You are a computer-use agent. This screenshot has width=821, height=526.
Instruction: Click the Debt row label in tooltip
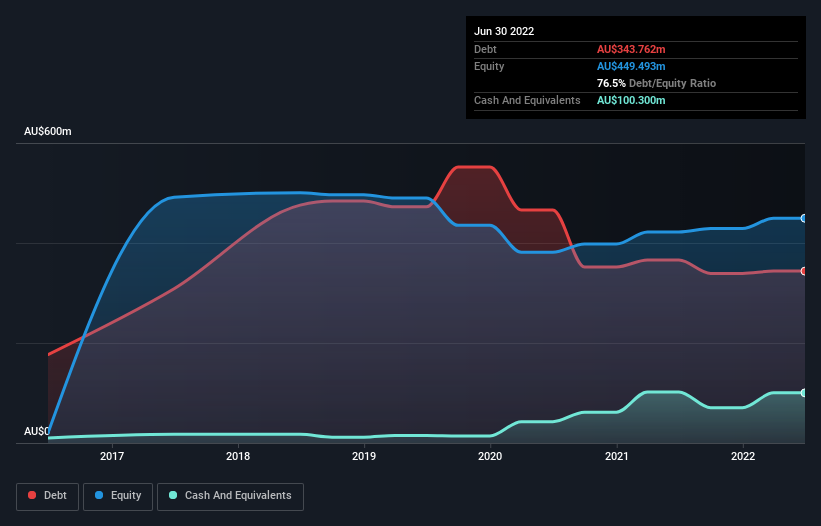[x=485, y=49]
